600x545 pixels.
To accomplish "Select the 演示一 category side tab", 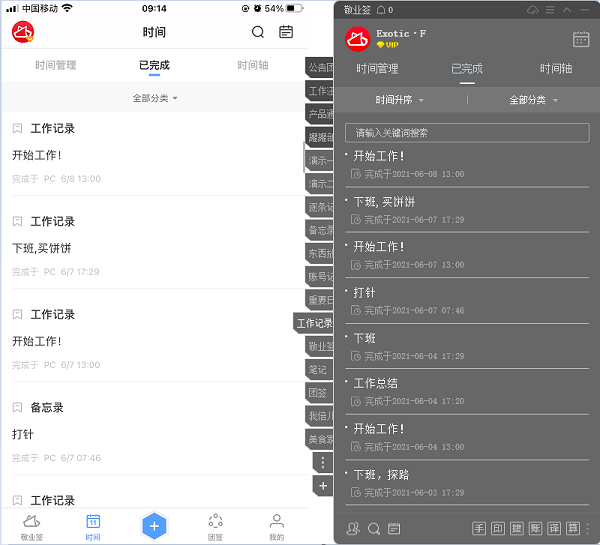I will coord(320,161).
